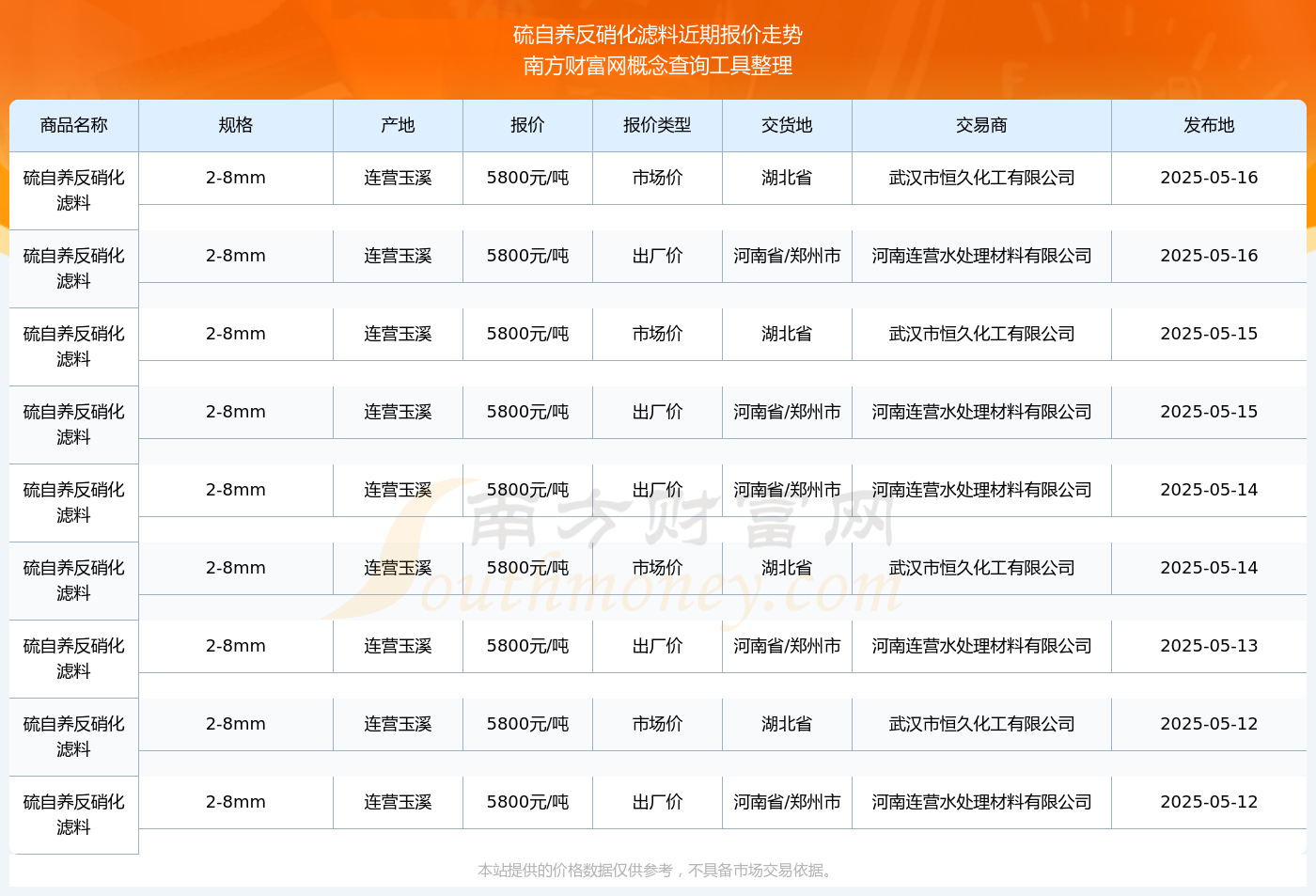Select the 产地 column header
Screen dimensions: 1316x896
coord(399,125)
